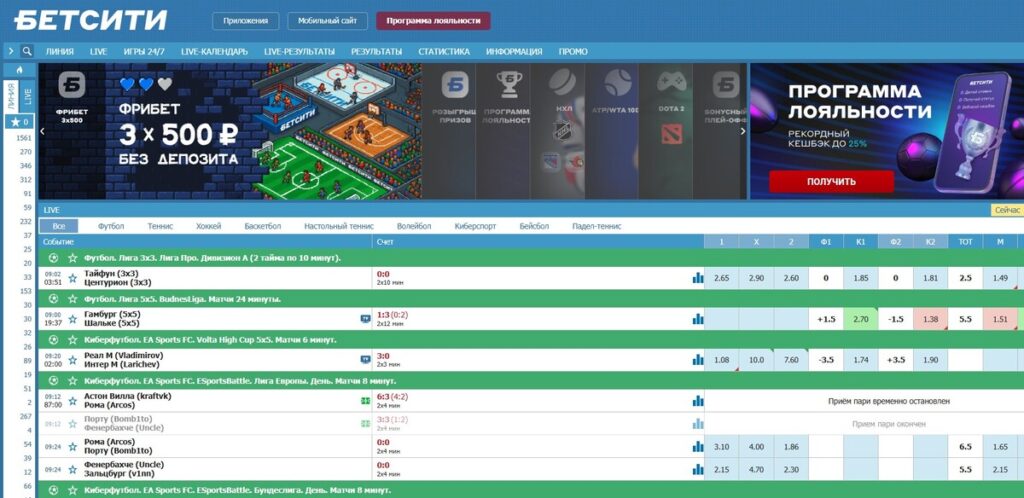
Task: Click the soccer ball icon of Лига Европы header
Action: tap(54, 381)
